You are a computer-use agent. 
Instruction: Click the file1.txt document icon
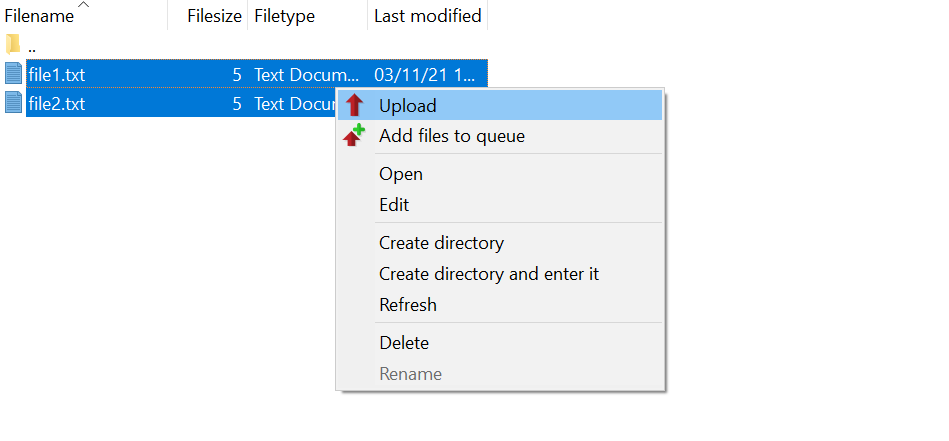tap(13, 73)
